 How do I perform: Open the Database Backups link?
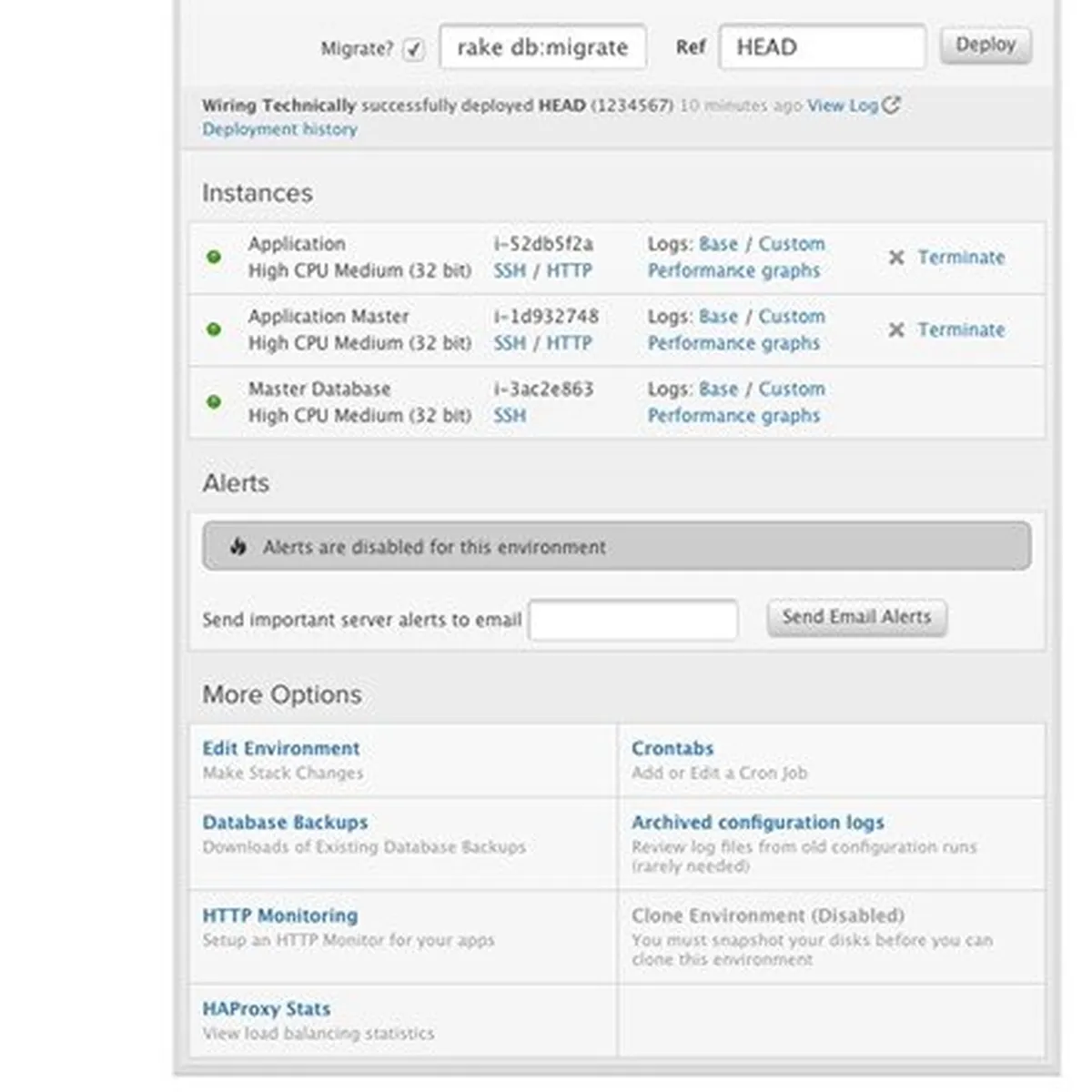[x=285, y=822]
